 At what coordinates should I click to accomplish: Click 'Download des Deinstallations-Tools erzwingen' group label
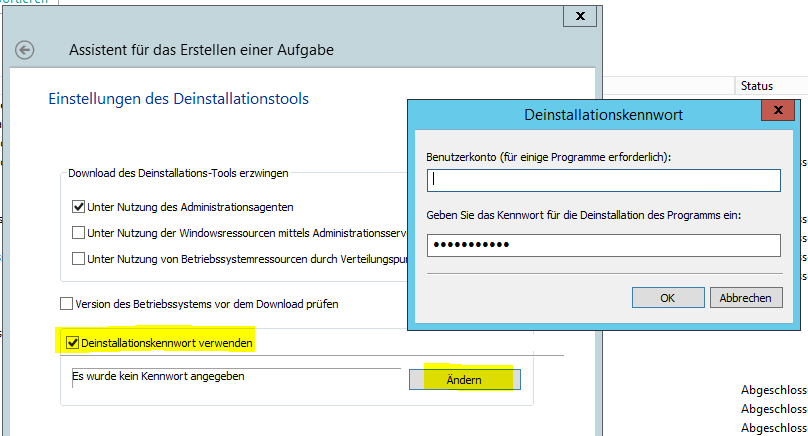pyautogui.click(x=178, y=173)
